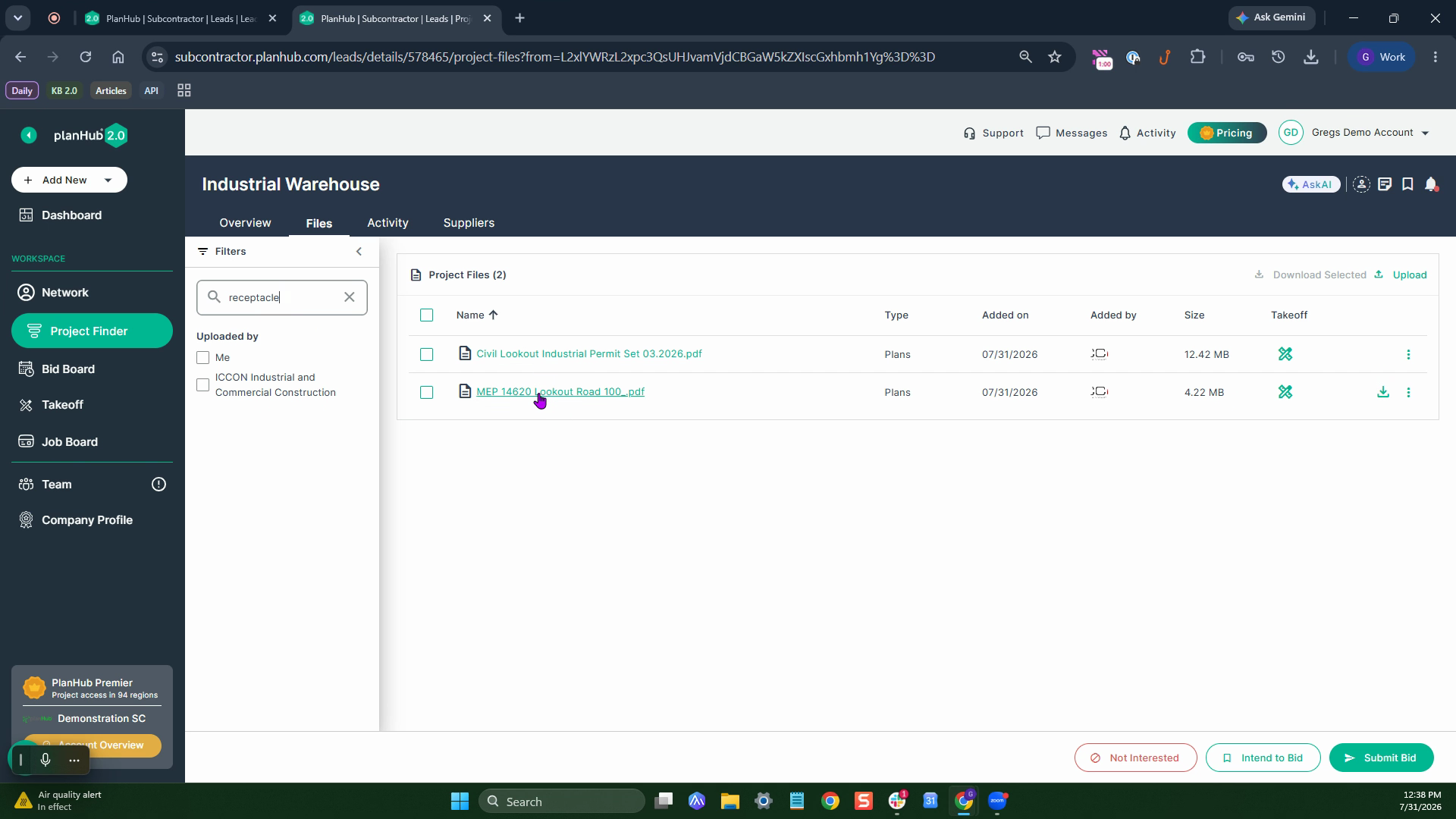
Task: Filter by ICCON Industrial and Commercial Construction
Action: tap(202, 385)
